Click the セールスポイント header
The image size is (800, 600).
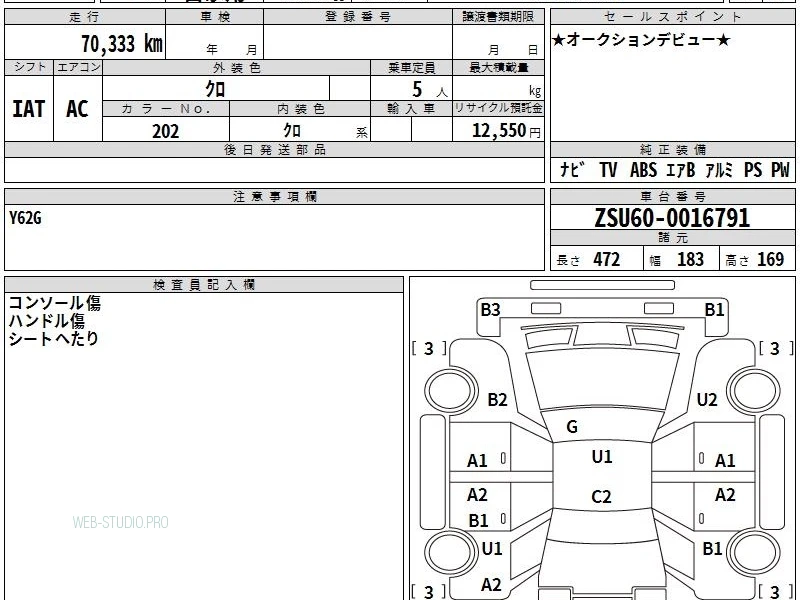672,17
